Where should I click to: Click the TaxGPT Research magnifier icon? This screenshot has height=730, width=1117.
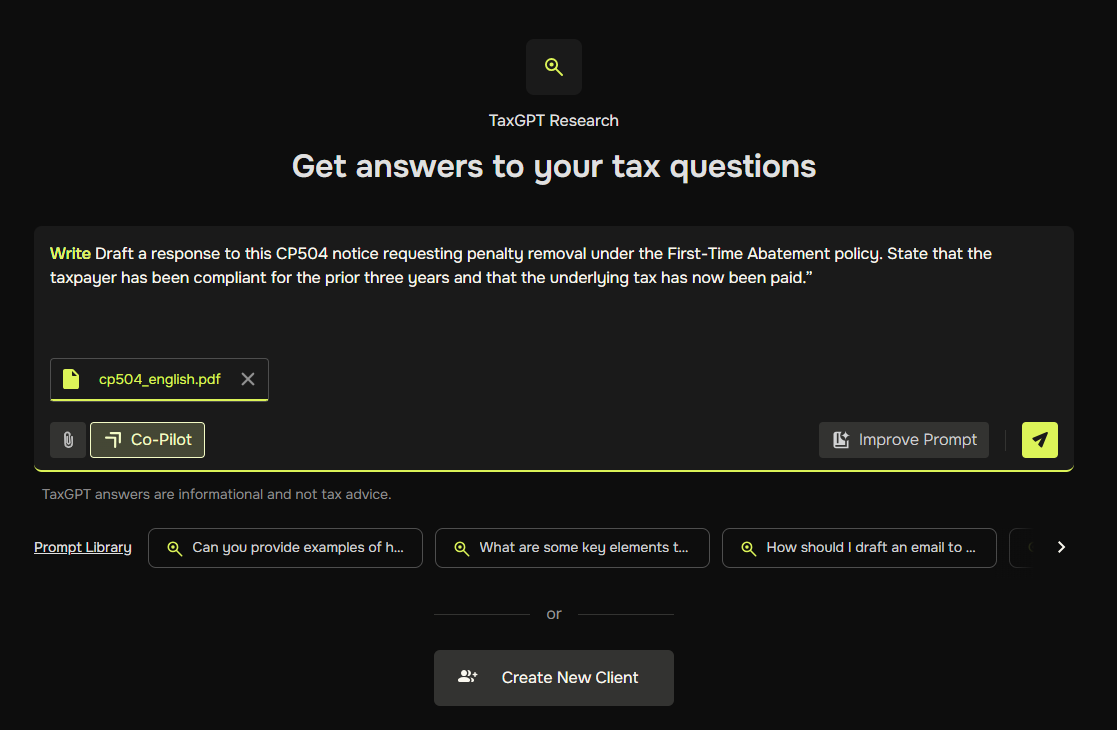(554, 67)
